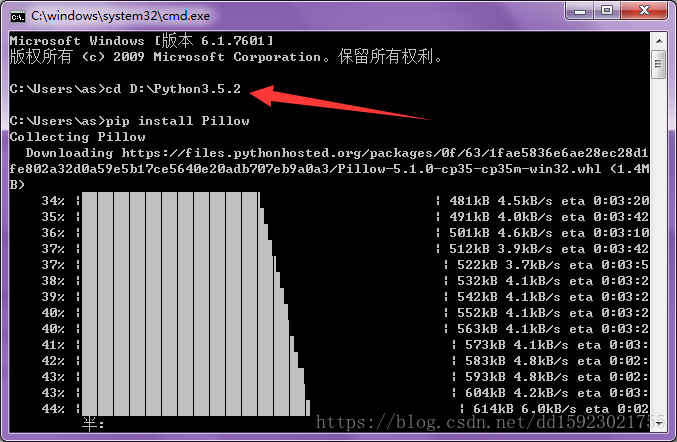Viewport: 677px width, 442px height.
Task: Click the scrollbar up arrow
Action: click(659, 41)
